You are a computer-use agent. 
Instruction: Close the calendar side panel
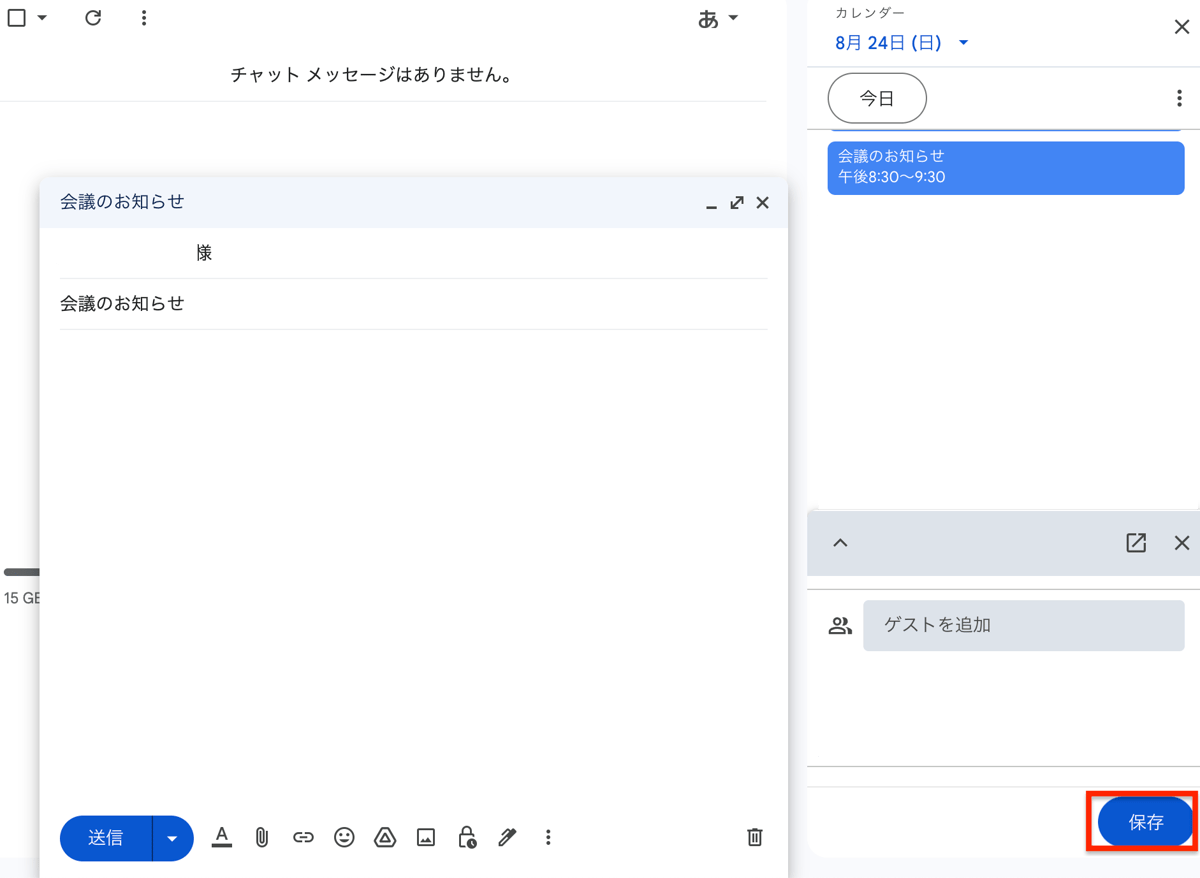click(1181, 27)
